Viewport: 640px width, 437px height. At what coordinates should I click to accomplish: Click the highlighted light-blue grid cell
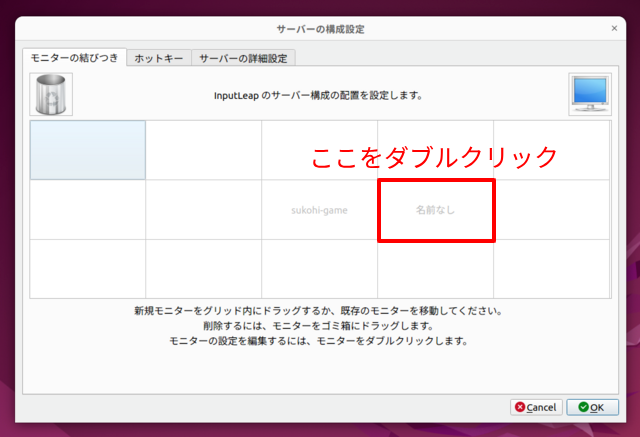(88, 150)
